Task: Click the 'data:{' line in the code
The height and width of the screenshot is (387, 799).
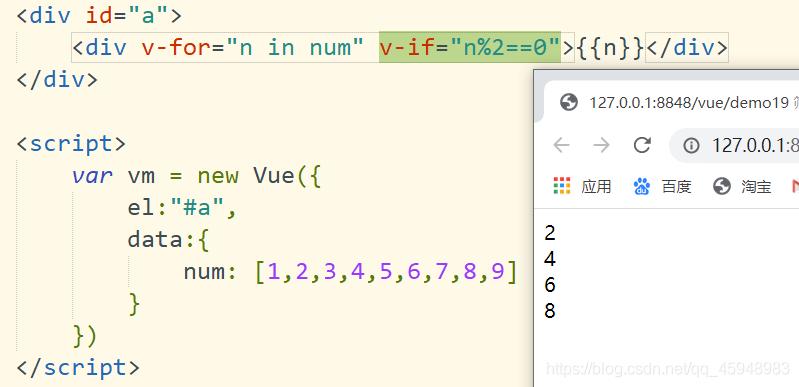Action: pyautogui.click(x=168, y=239)
